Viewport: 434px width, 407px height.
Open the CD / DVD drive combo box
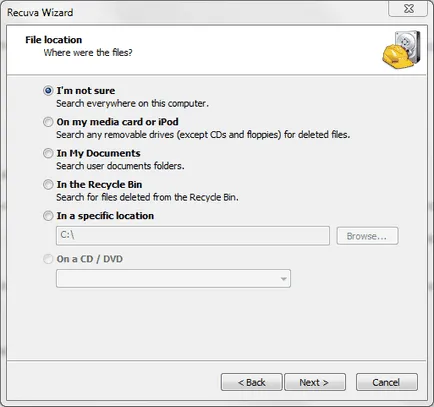click(173, 279)
